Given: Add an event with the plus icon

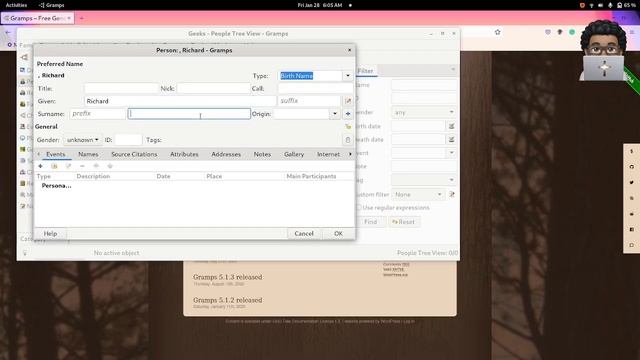Looking at the screenshot, I should coord(40,166).
